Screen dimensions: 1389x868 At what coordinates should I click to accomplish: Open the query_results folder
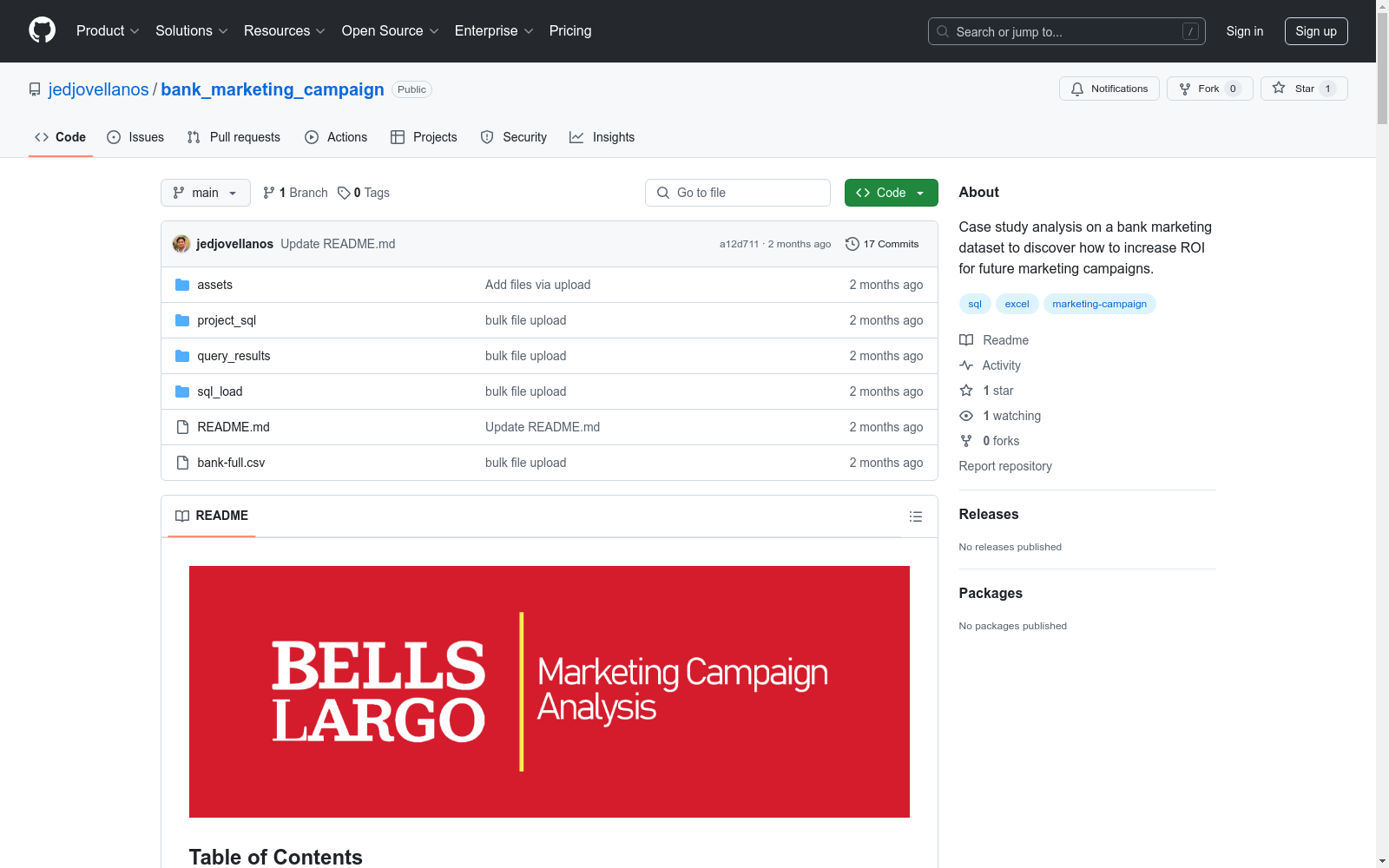(x=234, y=356)
